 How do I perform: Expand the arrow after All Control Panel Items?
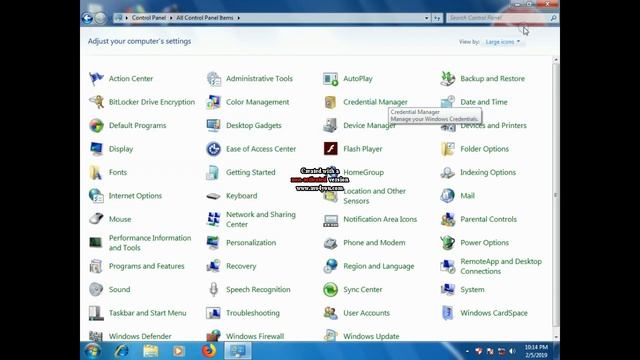point(239,18)
